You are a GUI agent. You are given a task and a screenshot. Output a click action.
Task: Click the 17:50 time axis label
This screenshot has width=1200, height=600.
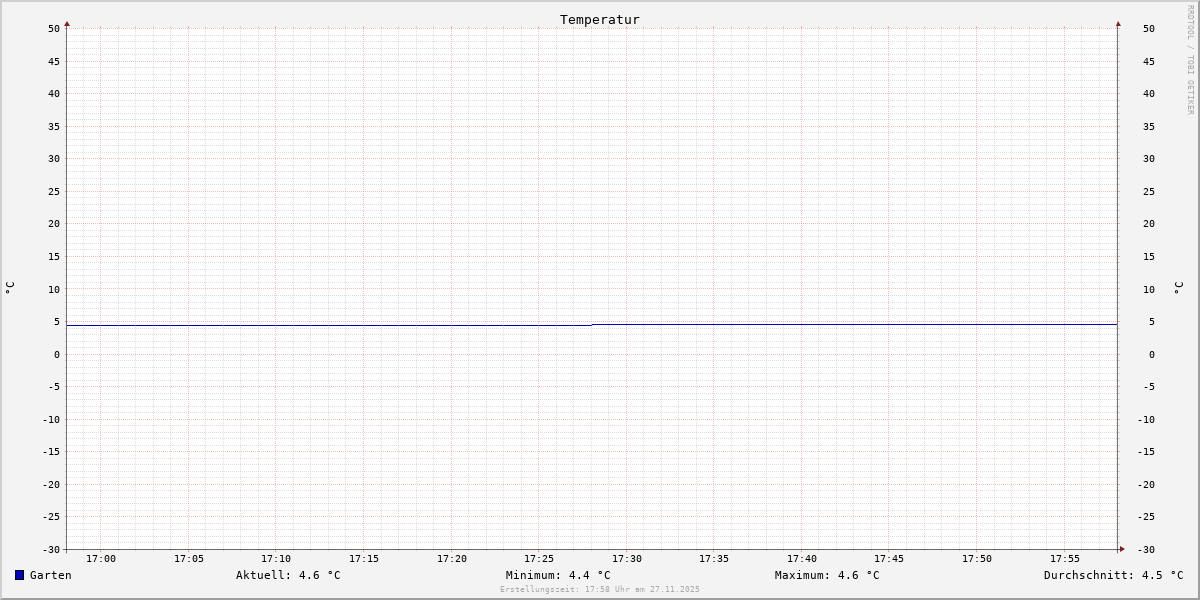coord(977,559)
